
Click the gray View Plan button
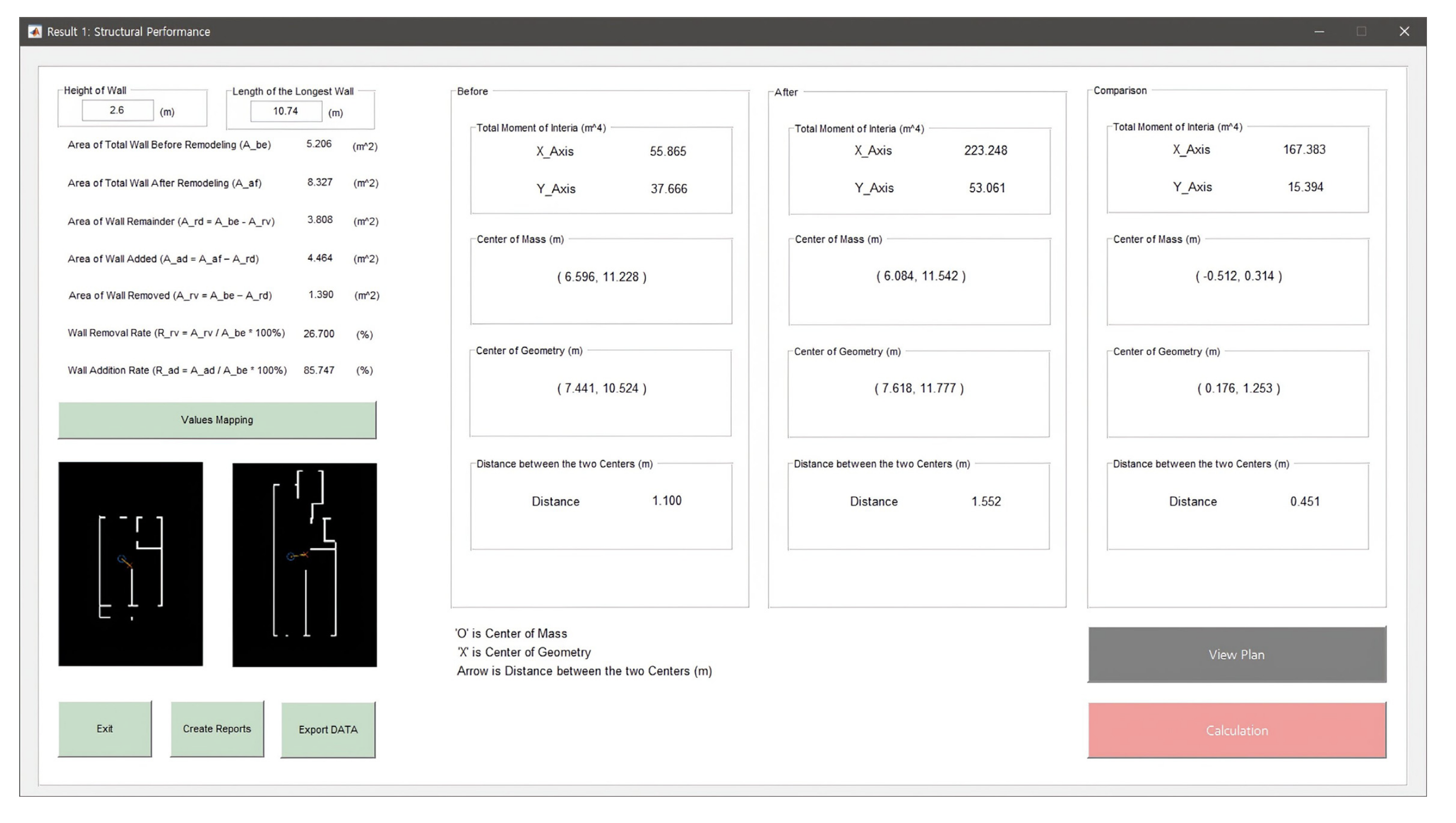(1236, 654)
